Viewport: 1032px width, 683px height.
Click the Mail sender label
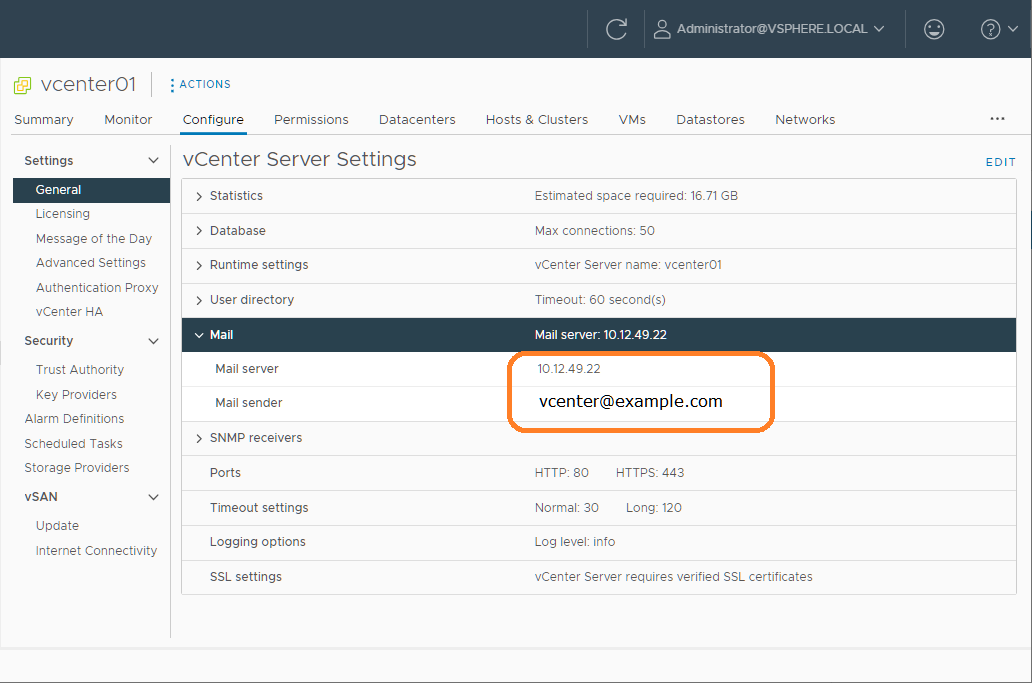[249, 403]
